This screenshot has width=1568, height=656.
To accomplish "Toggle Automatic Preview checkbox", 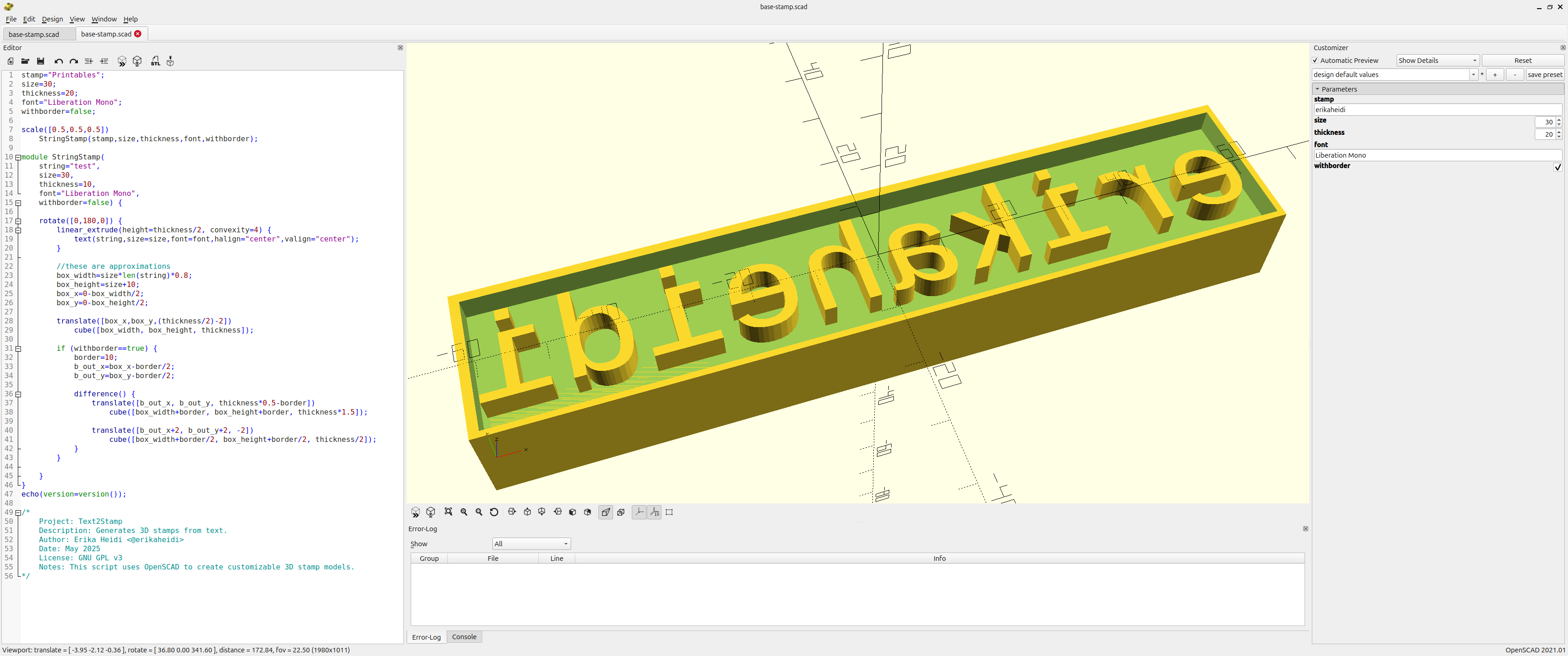I will [x=1315, y=60].
